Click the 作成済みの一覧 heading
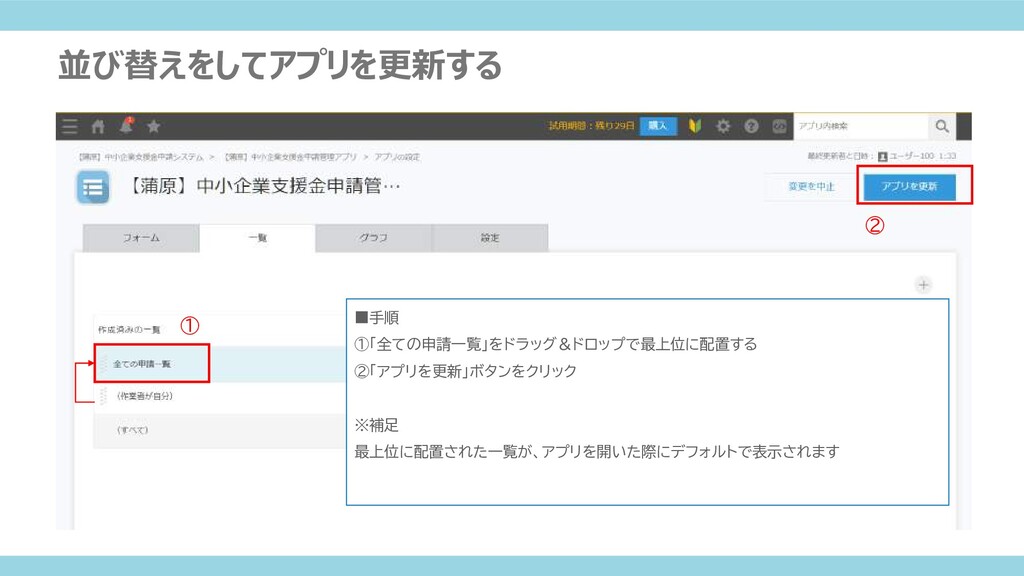The image size is (1024, 576). 129,330
